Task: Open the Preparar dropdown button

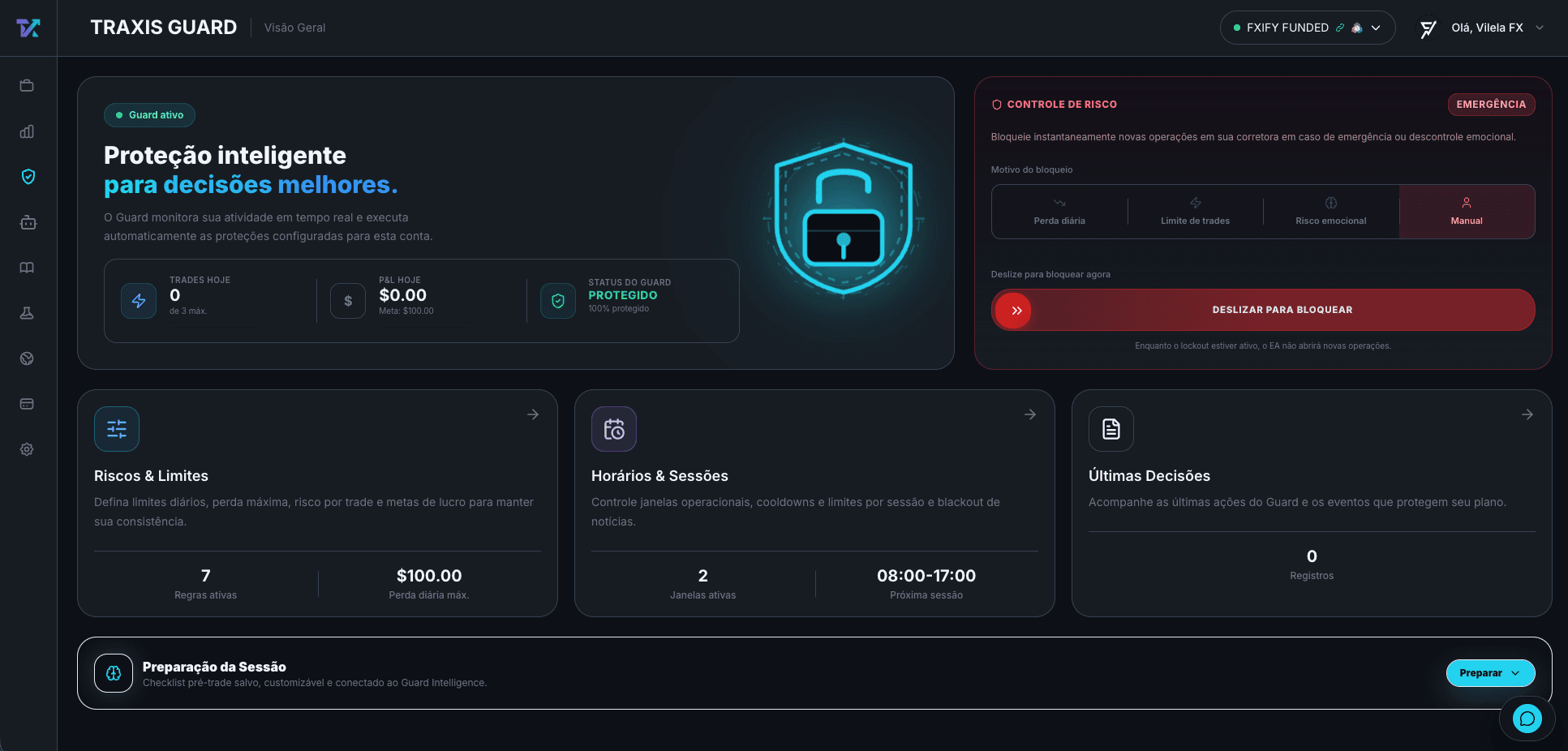Action: point(1490,673)
